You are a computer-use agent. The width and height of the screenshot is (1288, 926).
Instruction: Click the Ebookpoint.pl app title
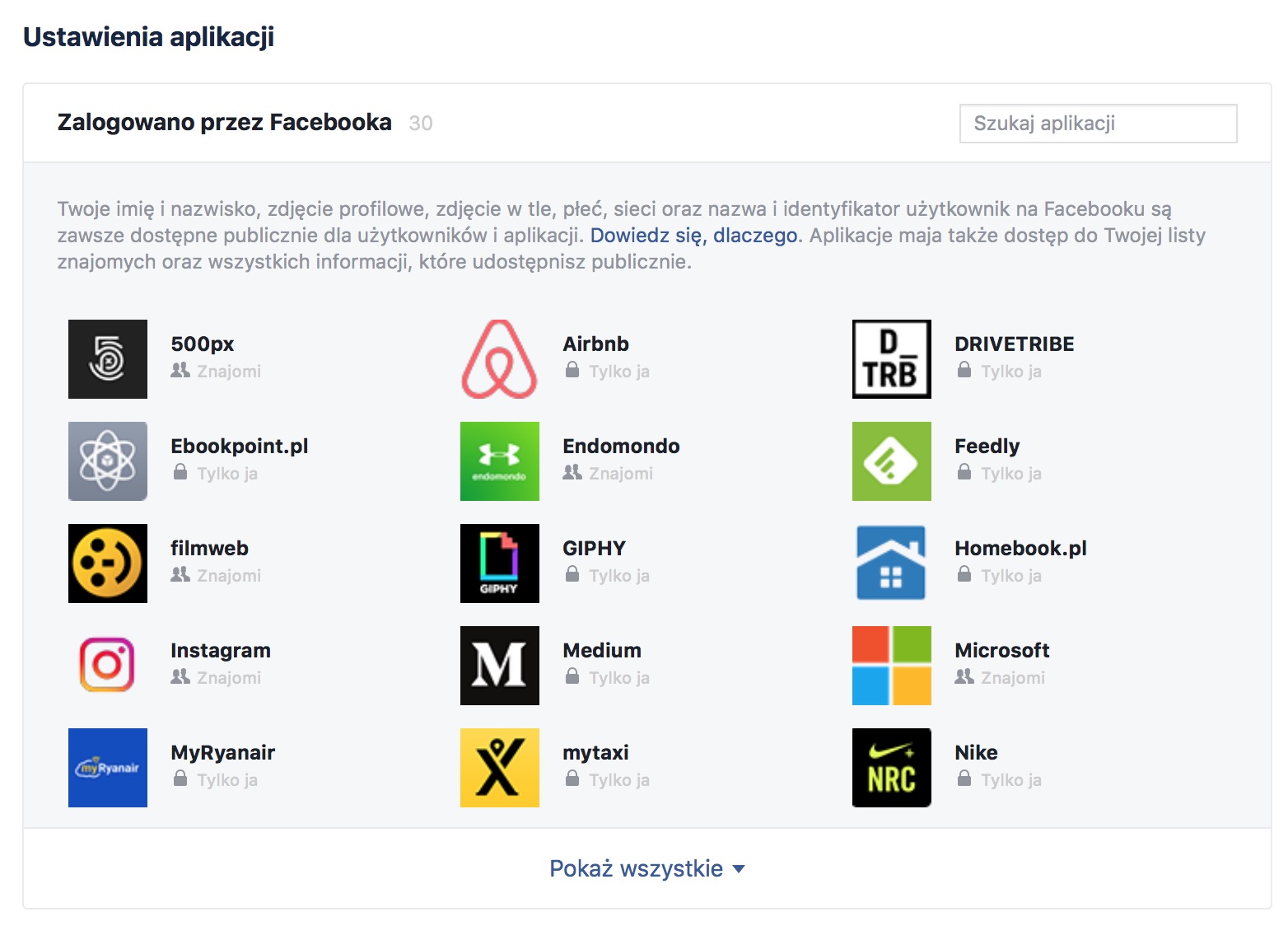click(239, 446)
